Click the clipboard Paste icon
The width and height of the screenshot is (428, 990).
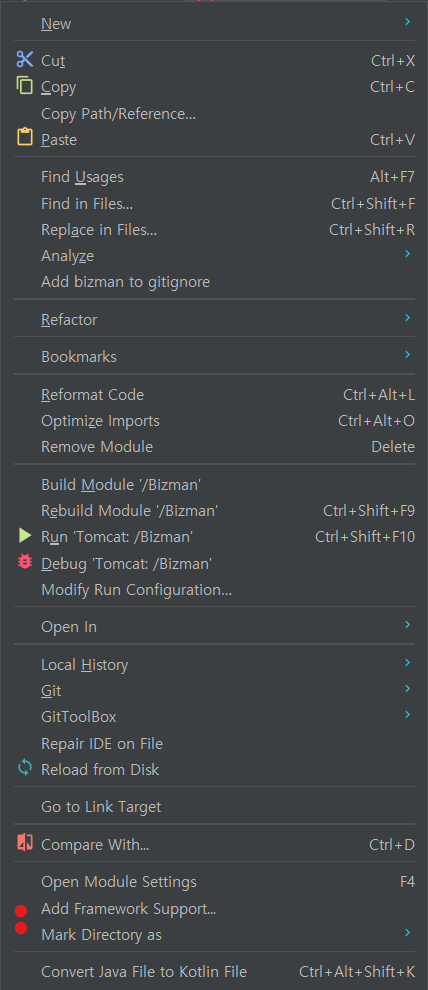[x=25, y=138]
